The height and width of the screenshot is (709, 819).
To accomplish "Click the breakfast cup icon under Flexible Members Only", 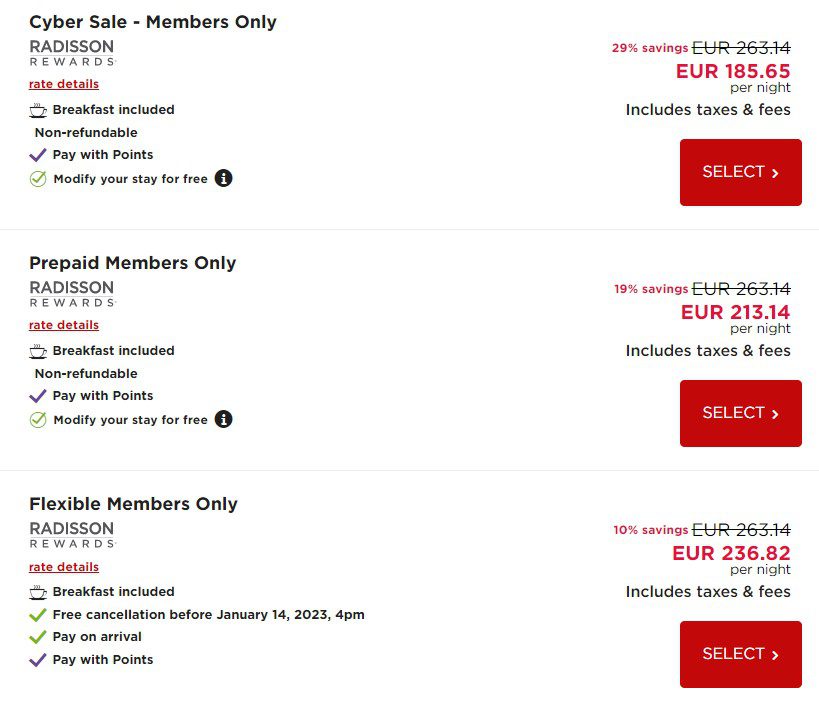I will click(38, 592).
